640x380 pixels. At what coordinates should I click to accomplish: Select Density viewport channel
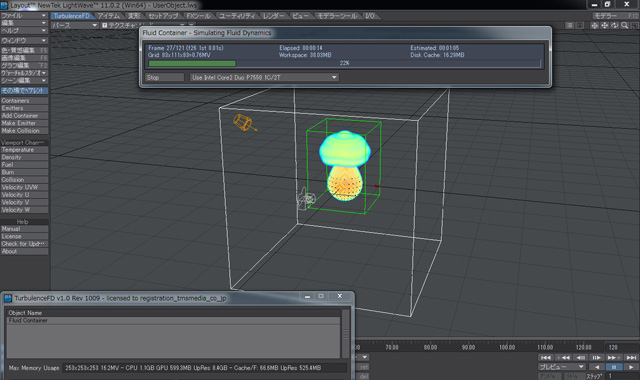point(24,157)
